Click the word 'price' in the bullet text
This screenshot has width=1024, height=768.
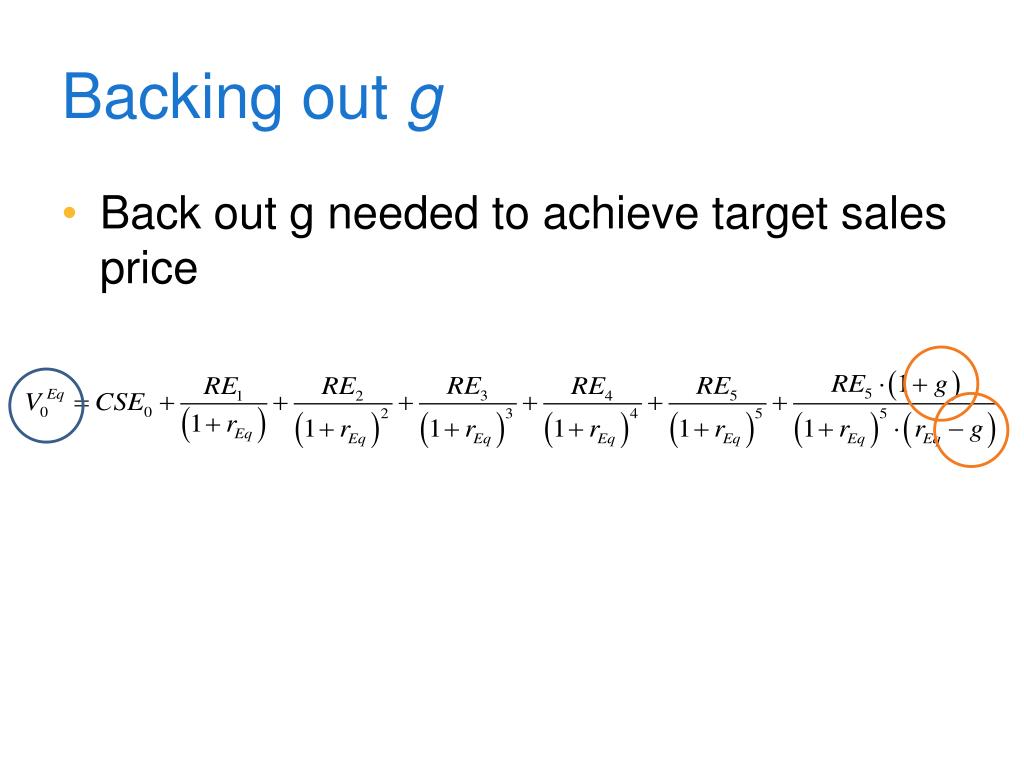point(148,270)
